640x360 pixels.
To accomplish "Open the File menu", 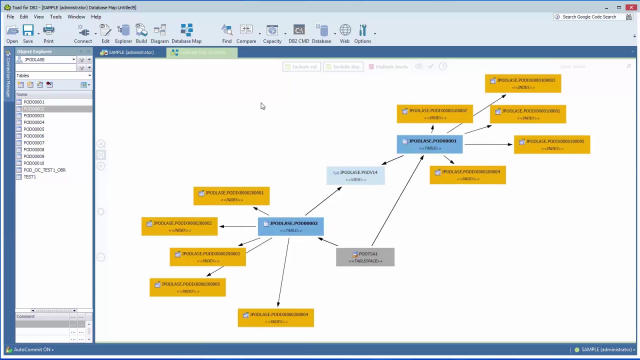I will click(10, 17).
